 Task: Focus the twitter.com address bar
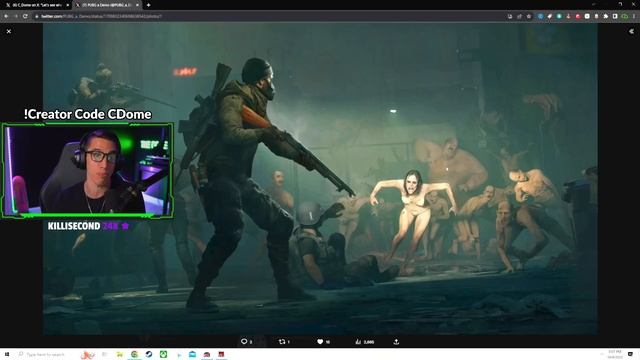(269, 16)
